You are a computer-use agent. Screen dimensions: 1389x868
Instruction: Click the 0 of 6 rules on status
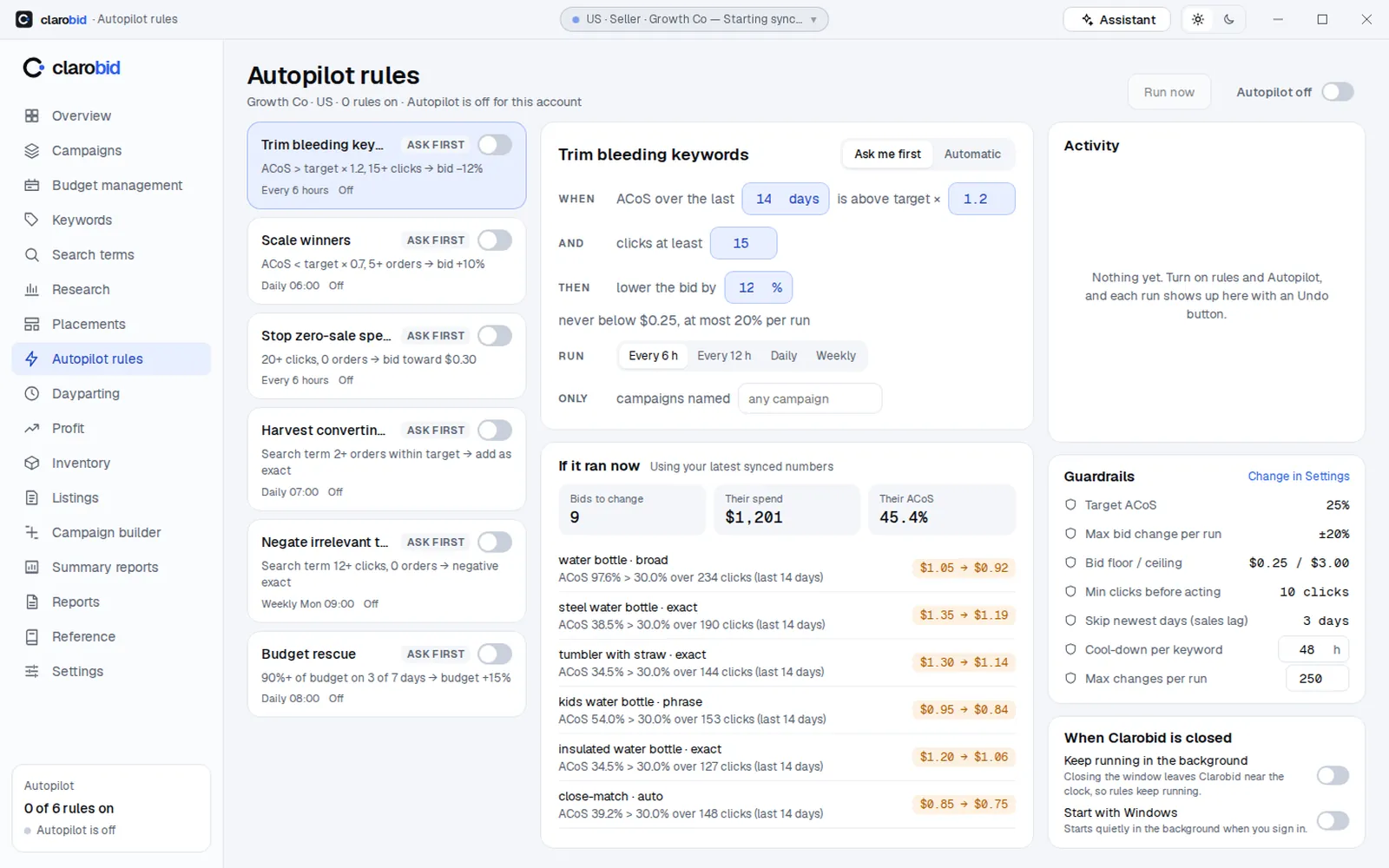(69, 808)
